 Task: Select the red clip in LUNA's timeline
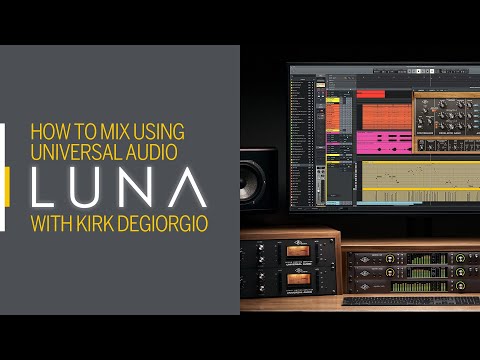click(x=371, y=94)
